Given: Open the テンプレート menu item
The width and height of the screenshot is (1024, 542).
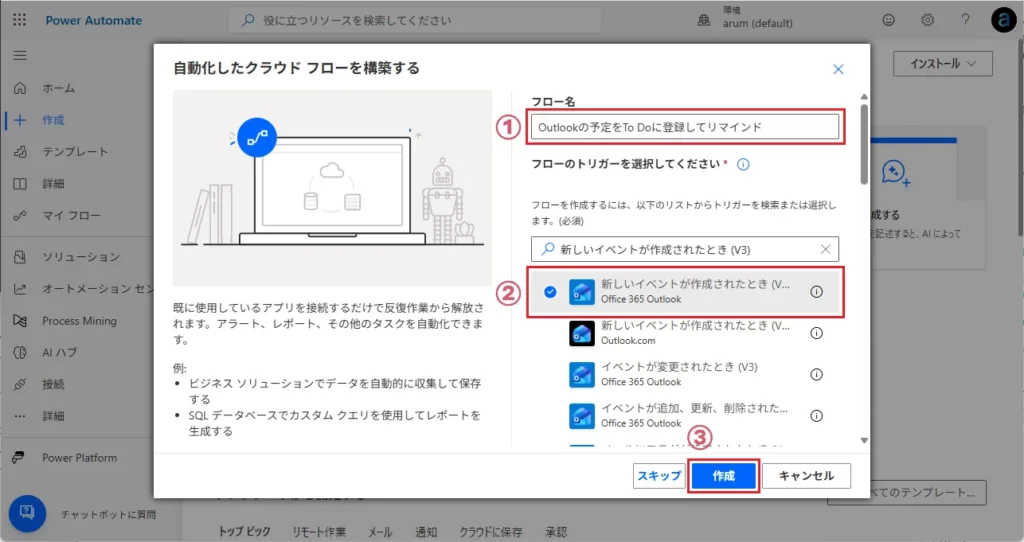Looking at the screenshot, I should [x=75, y=151].
